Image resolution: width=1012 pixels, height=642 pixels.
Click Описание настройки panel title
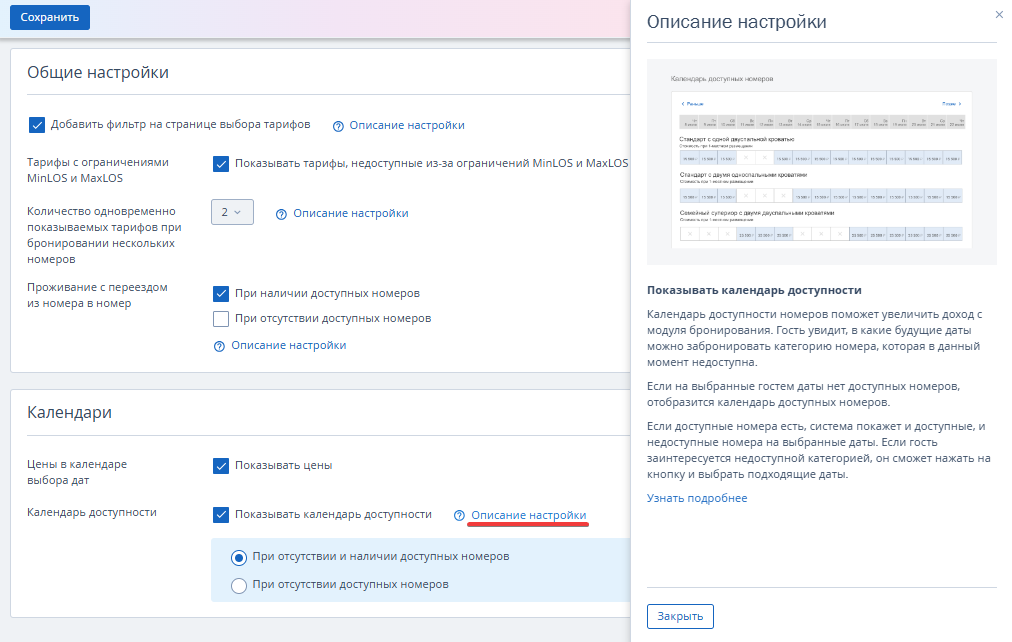[x=736, y=22]
